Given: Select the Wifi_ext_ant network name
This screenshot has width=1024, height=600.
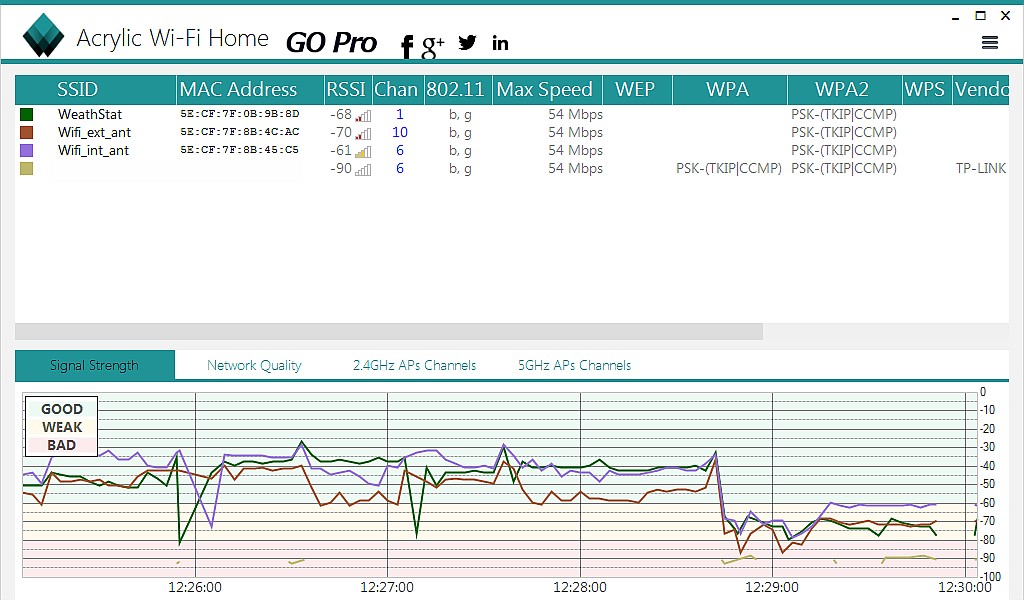Looking at the screenshot, I should tap(94, 133).
